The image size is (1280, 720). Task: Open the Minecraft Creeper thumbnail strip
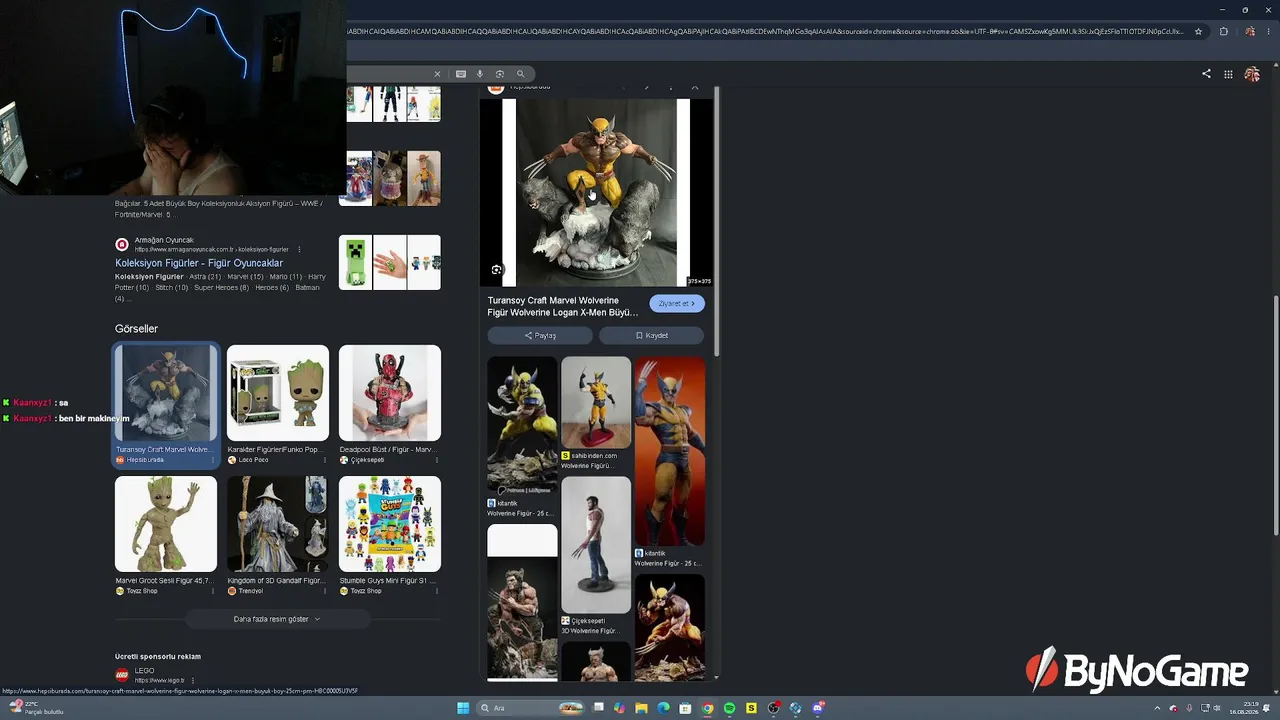(x=390, y=262)
